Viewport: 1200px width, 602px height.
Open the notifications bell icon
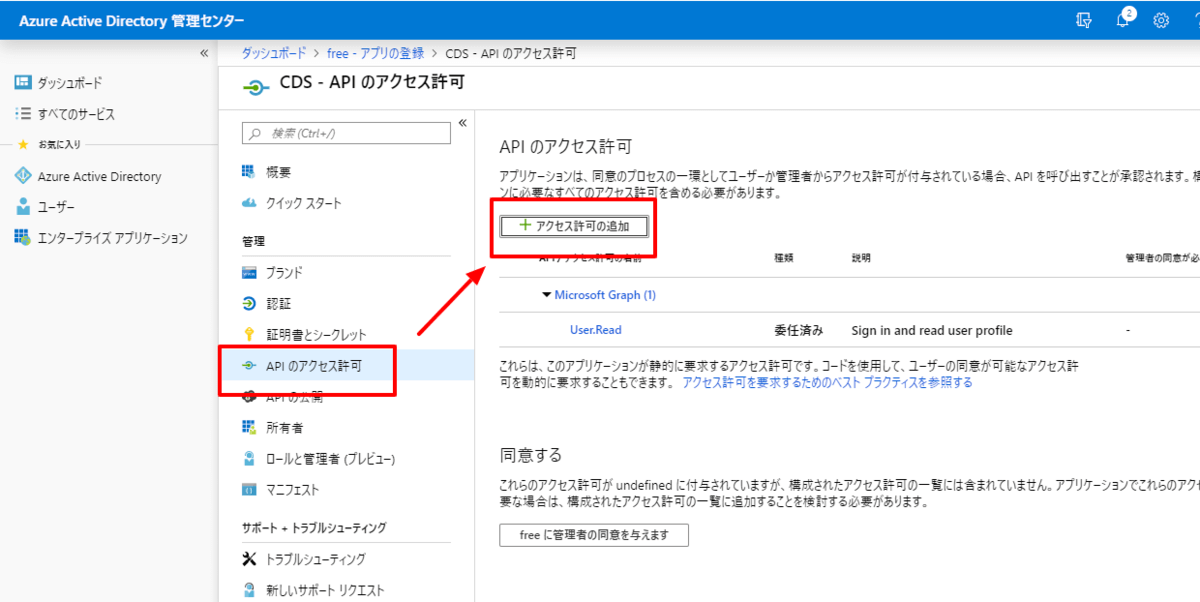(1124, 20)
